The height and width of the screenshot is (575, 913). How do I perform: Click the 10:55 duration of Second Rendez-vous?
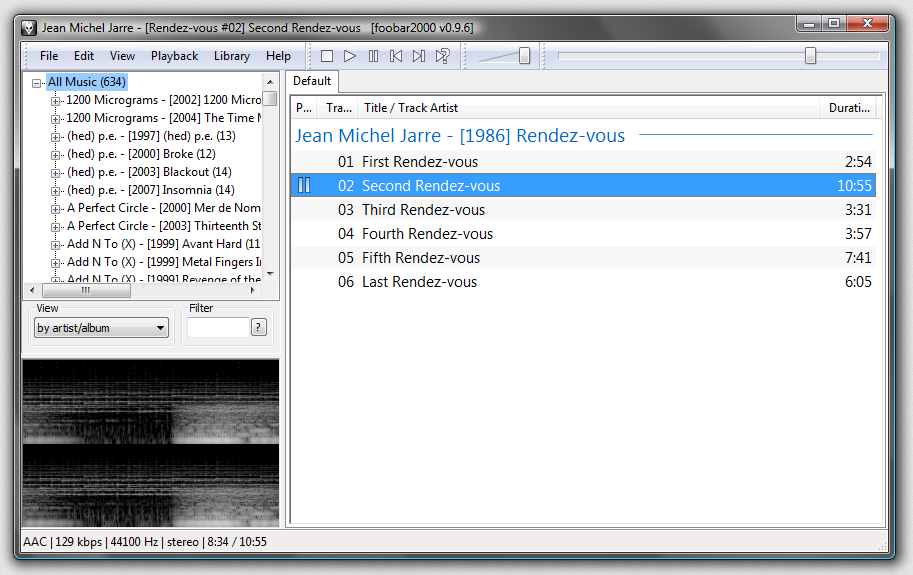pyautogui.click(x=854, y=186)
